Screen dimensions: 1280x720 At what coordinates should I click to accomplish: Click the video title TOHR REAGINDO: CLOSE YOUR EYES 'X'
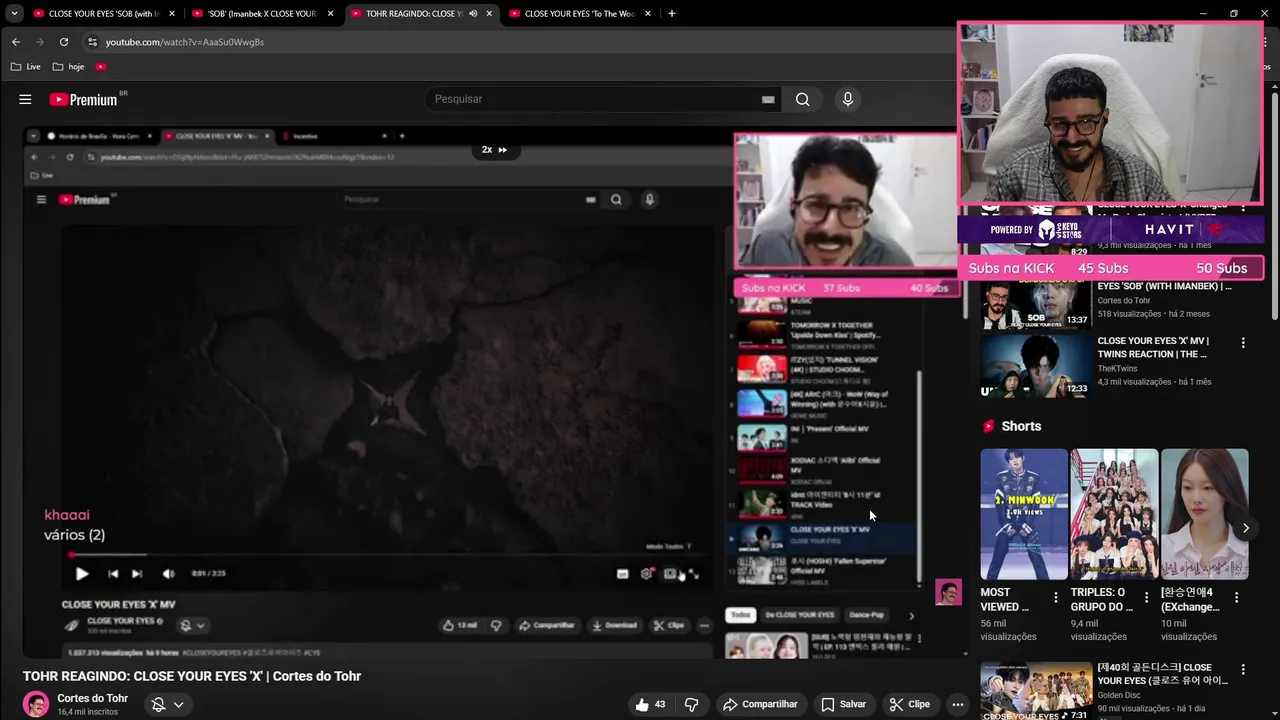[x=192, y=676]
